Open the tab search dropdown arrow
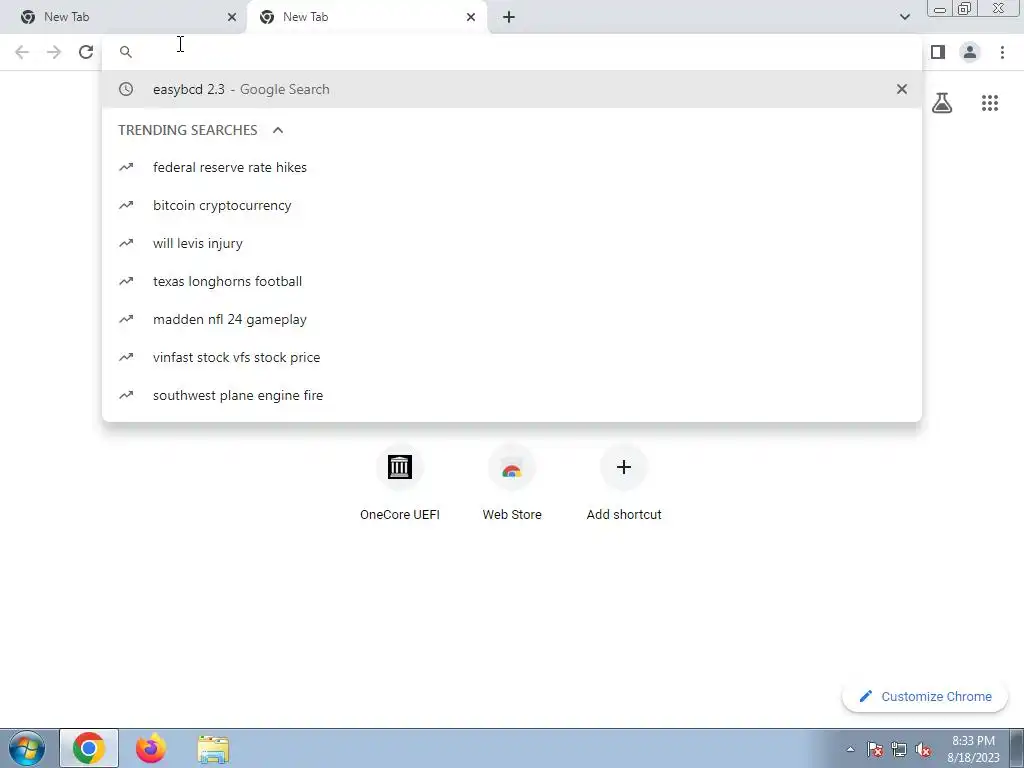Viewport: 1024px width, 768px height. pos(904,17)
